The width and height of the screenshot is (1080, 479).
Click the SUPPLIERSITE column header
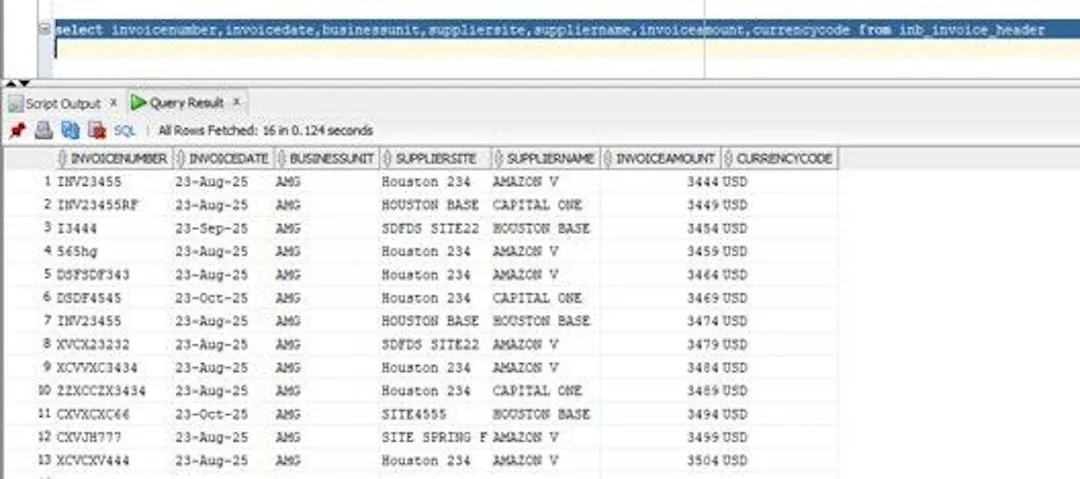[435, 159]
